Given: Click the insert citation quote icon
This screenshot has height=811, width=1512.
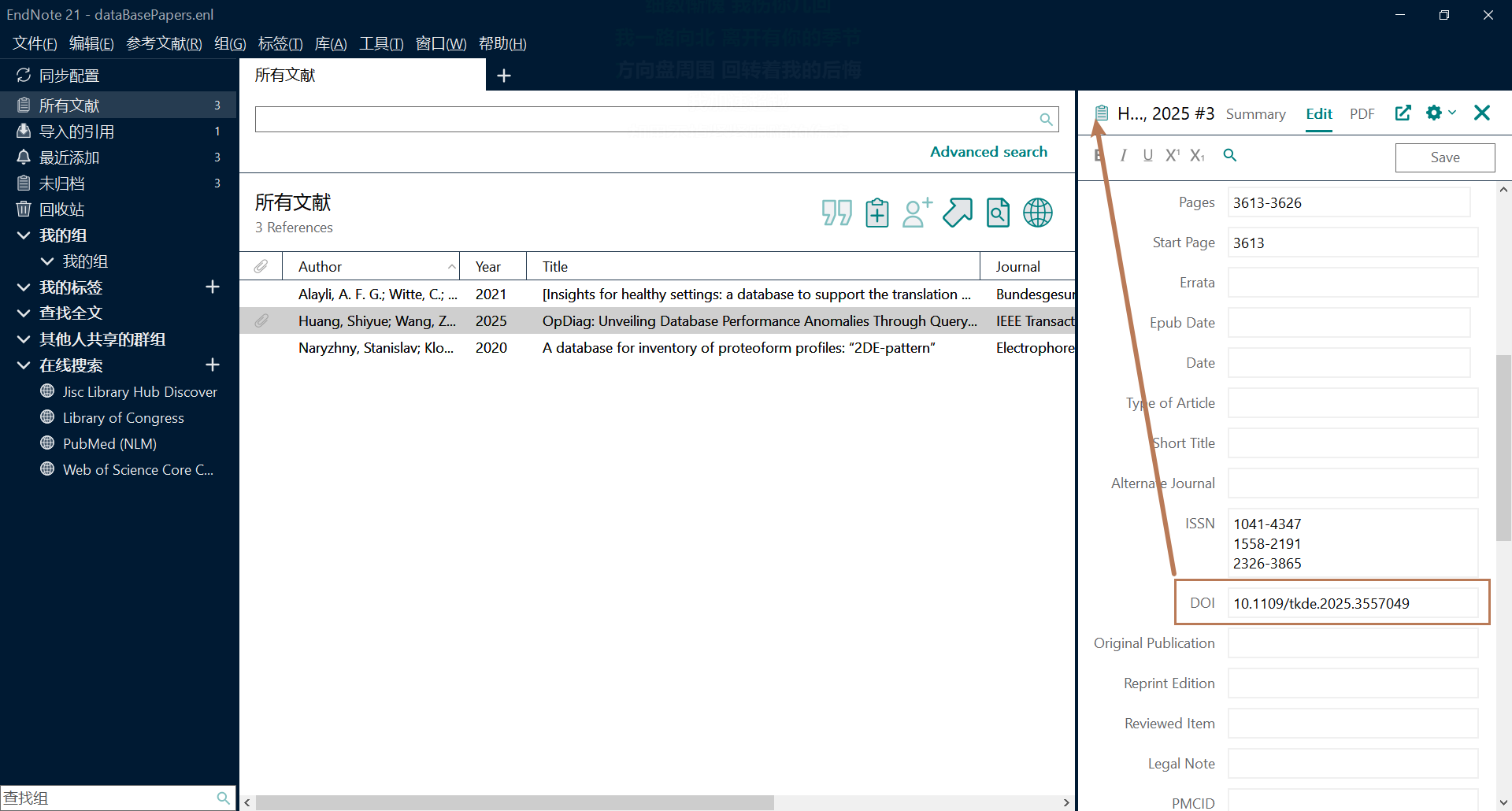Looking at the screenshot, I should 836,213.
